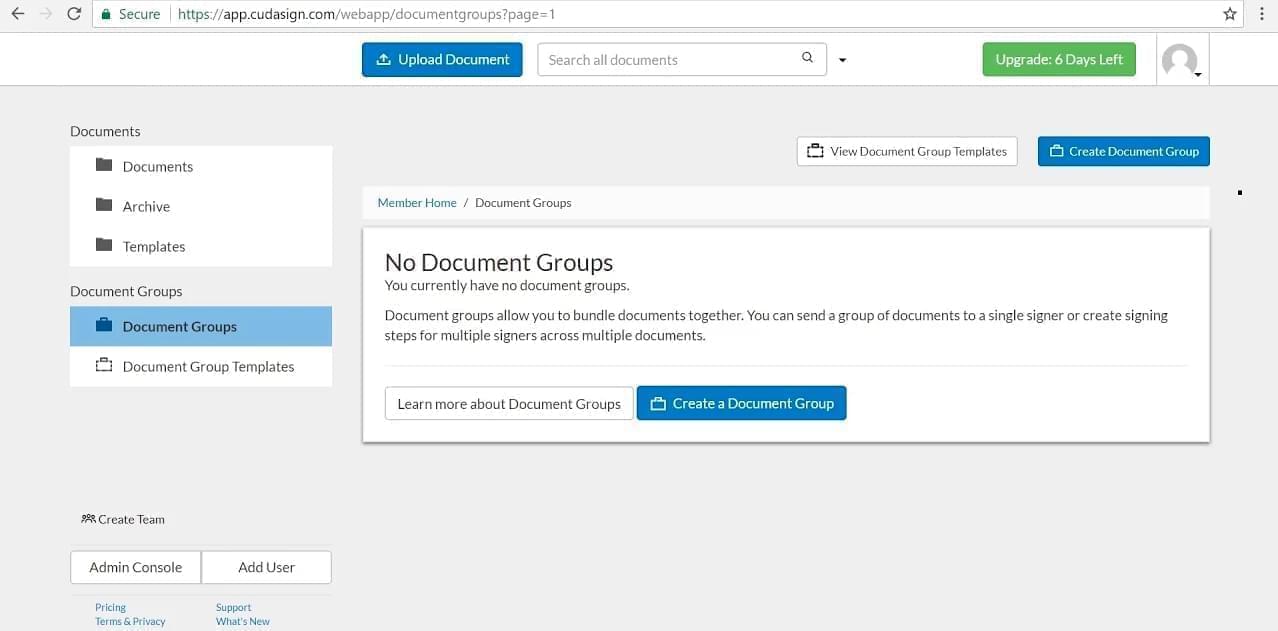
Task: Select Document Group Templates in sidebar
Action: click(x=207, y=366)
